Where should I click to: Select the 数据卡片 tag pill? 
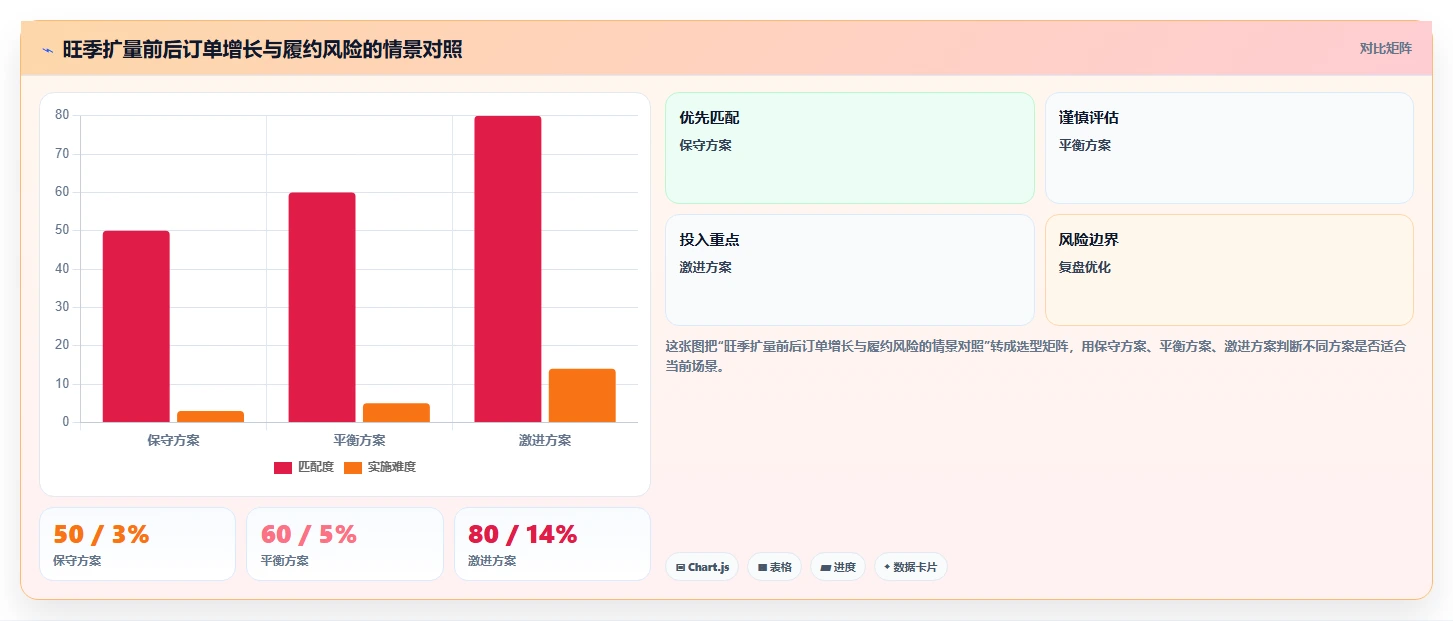(911, 567)
